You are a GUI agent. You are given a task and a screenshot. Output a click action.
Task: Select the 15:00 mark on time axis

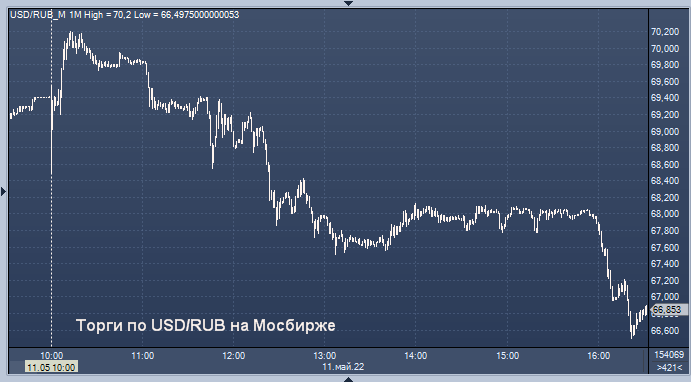tap(507, 356)
